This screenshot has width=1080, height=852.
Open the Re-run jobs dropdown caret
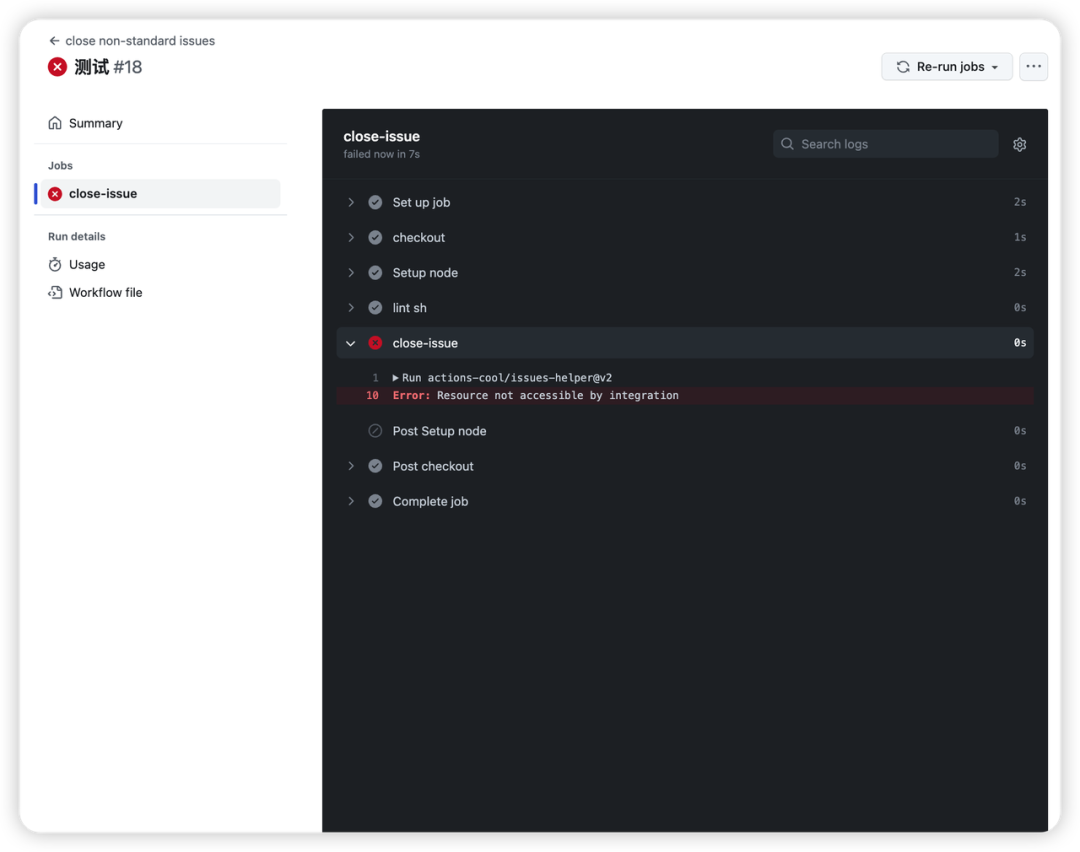995,67
